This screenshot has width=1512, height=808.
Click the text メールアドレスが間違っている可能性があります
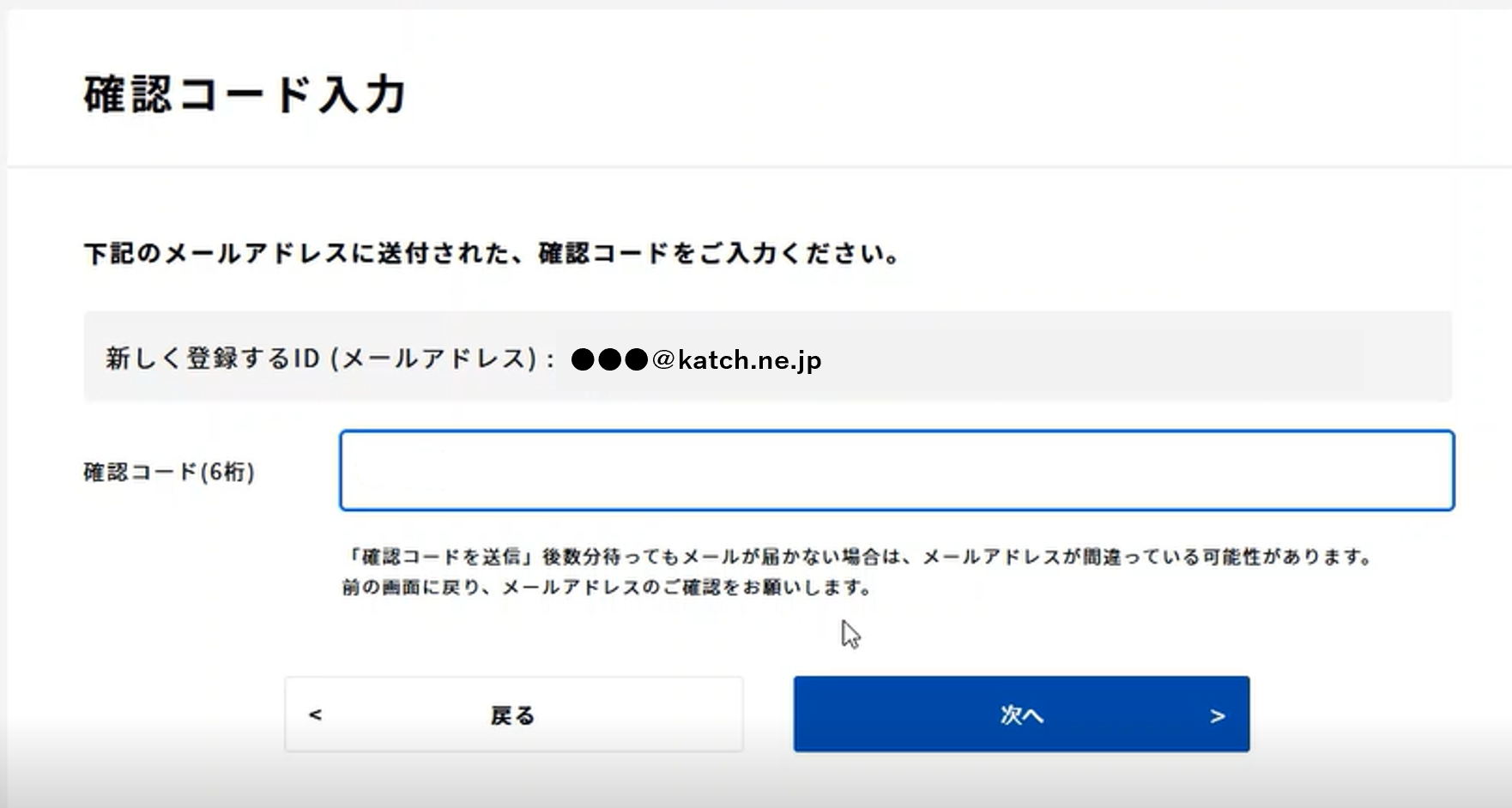[1146, 557]
